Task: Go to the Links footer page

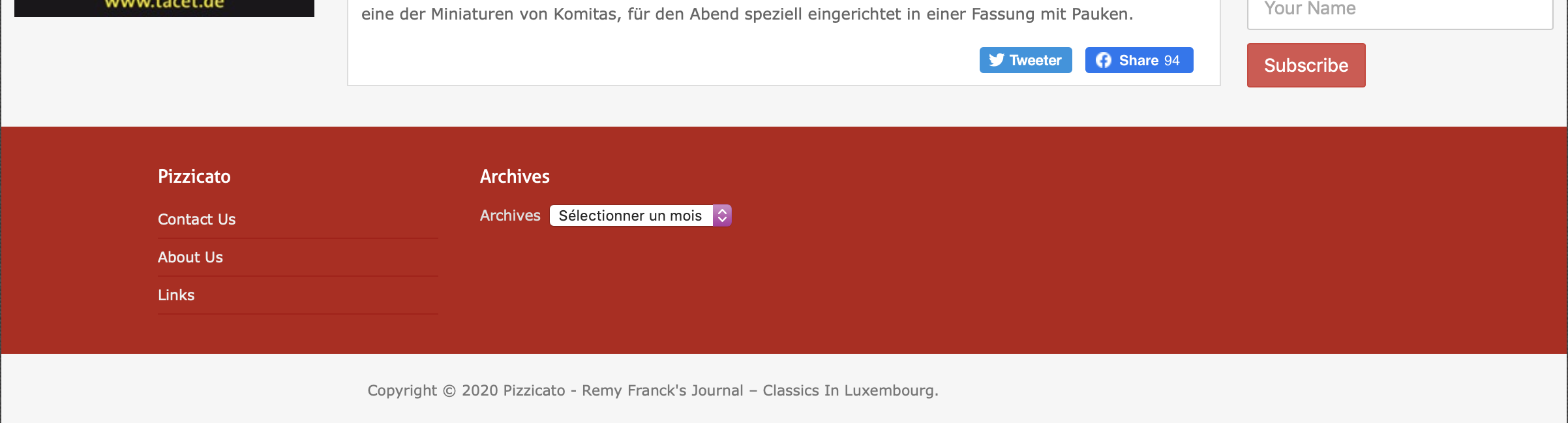Action: [176, 295]
